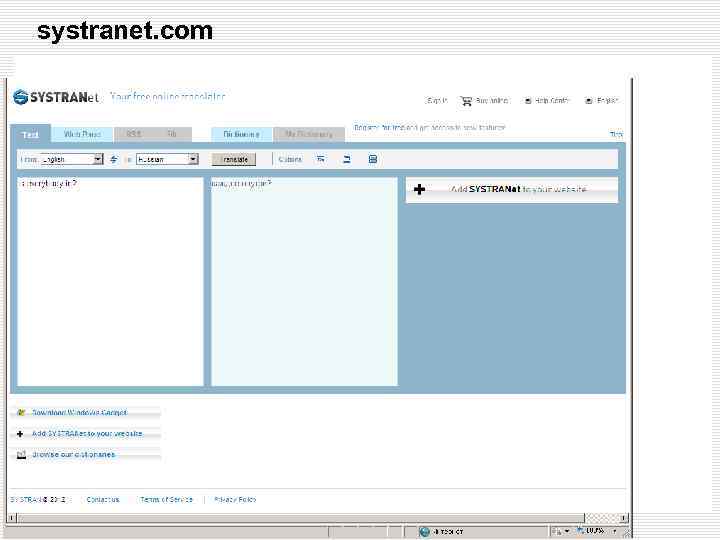Click the Sign in link

436,100
